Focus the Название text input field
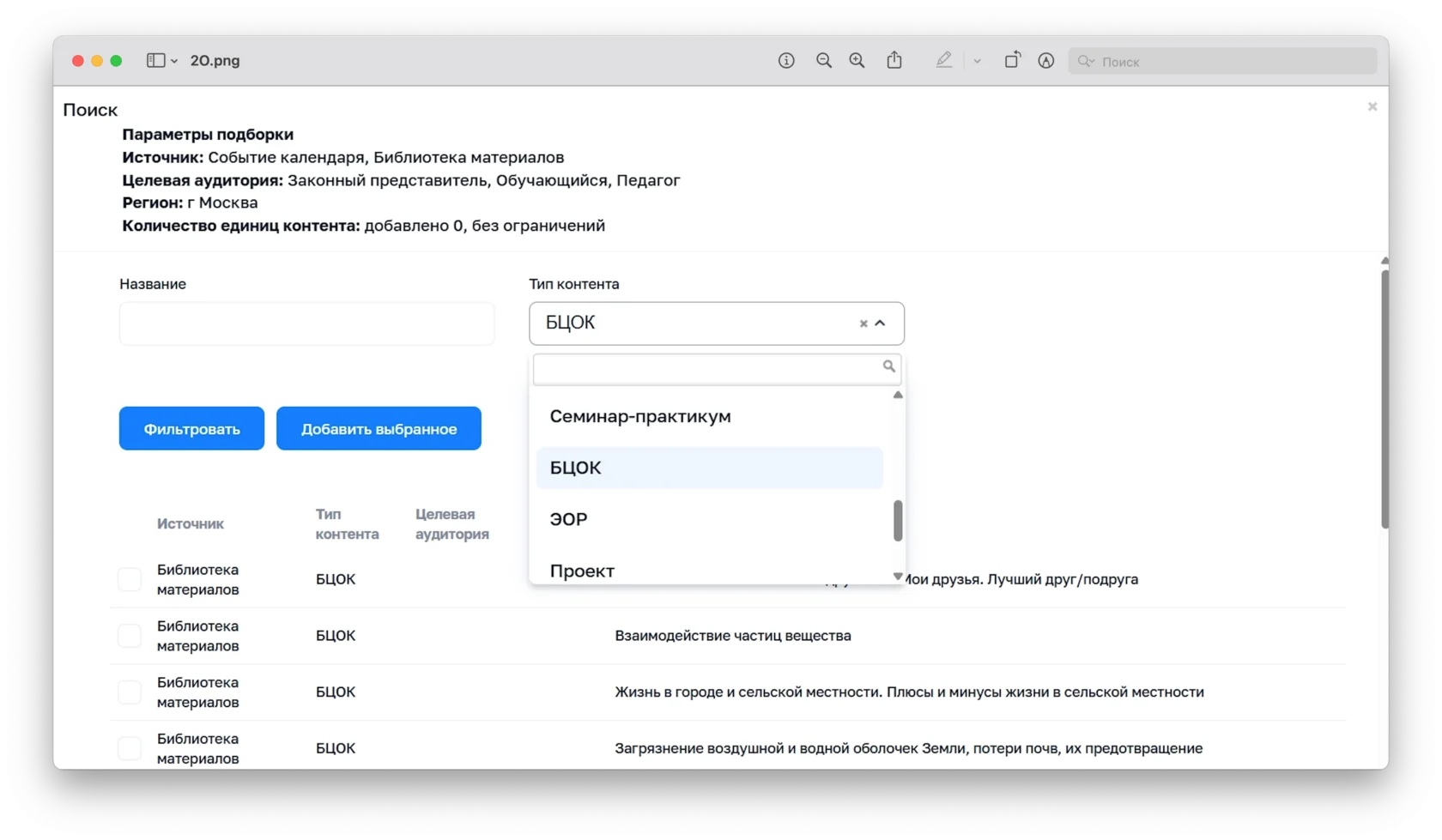Image resolution: width=1442 pixels, height=840 pixels. click(306, 323)
